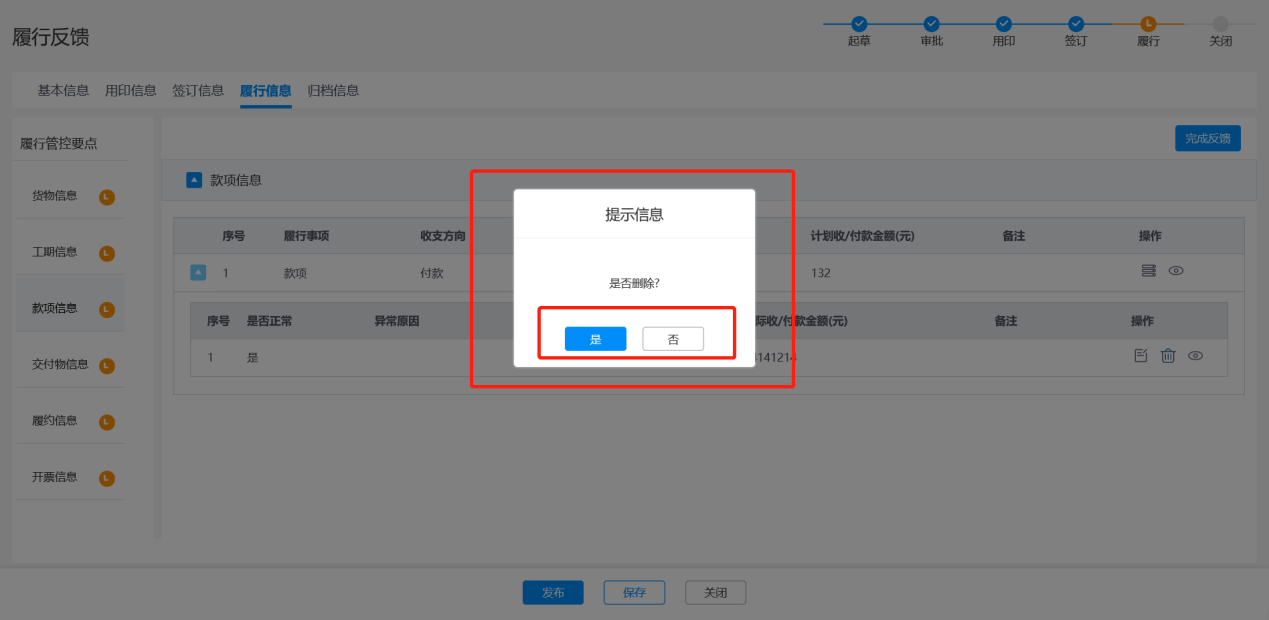Collapse row 1 款项 expand arrow
1269x620 pixels.
click(198, 272)
